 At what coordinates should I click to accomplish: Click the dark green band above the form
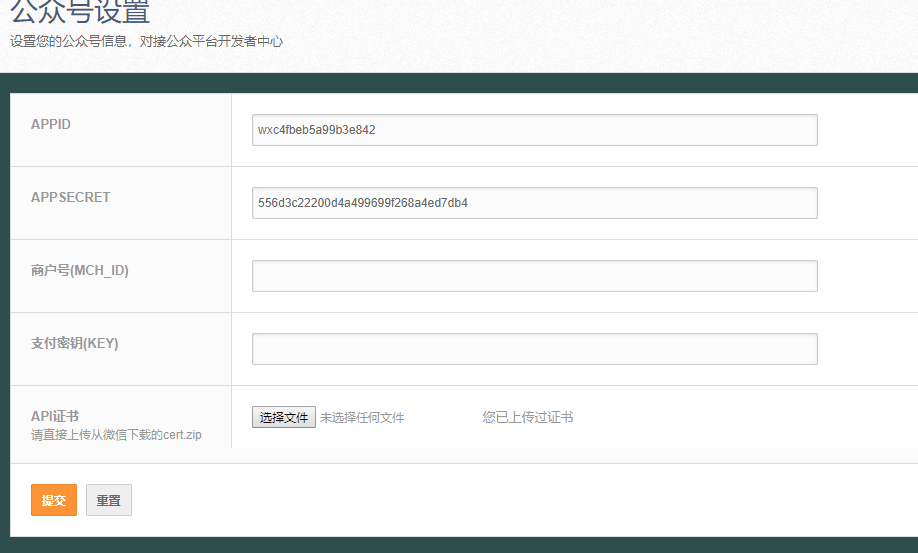pyautogui.click(x=459, y=83)
